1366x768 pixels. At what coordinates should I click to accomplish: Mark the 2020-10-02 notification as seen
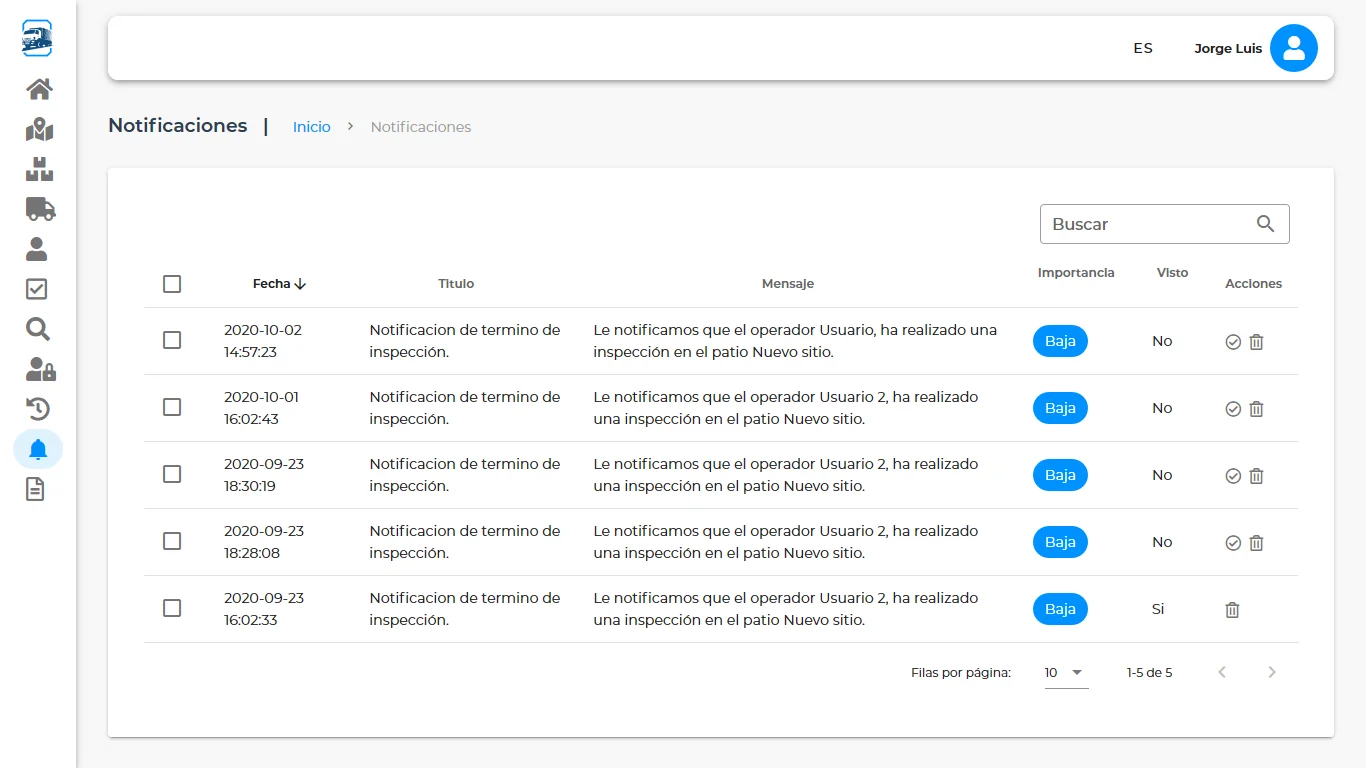[x=1232, y=341]
